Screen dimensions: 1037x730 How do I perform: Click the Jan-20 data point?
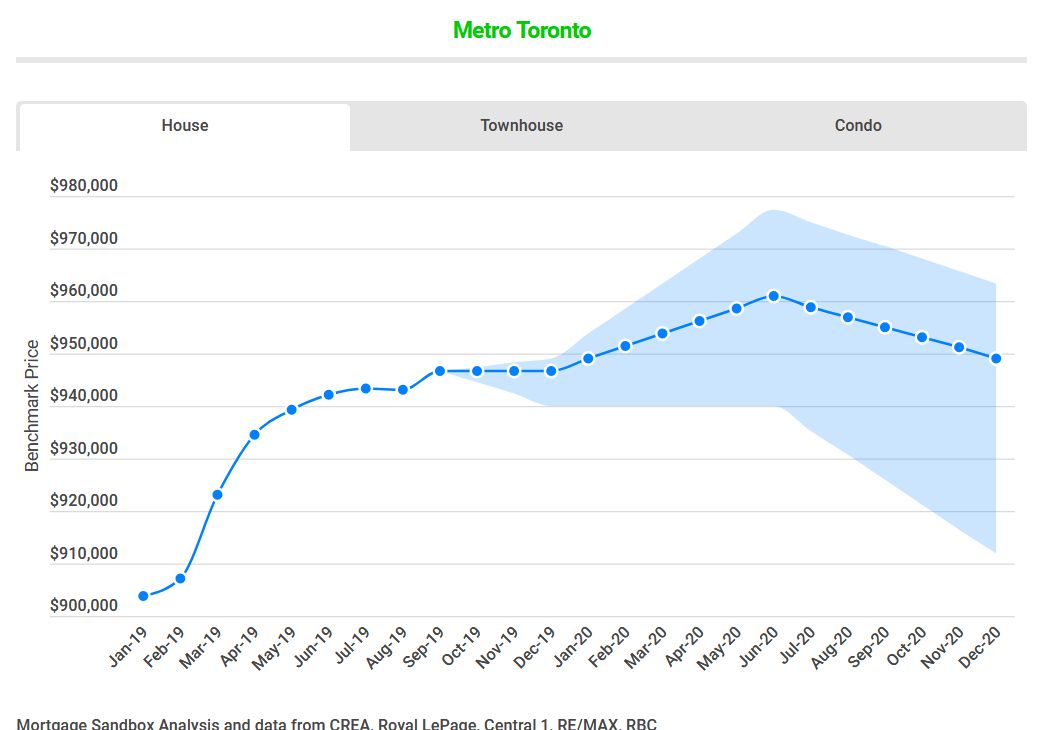click(x=588, y=358)
